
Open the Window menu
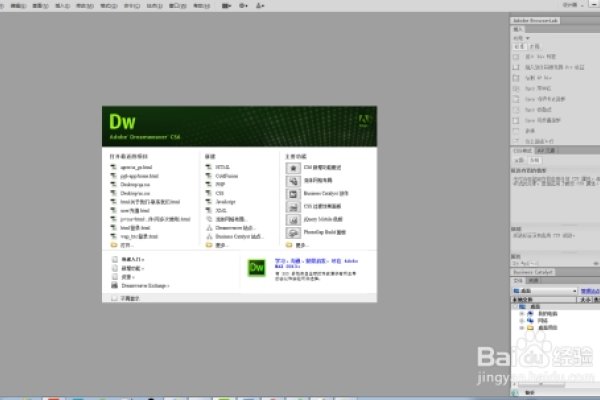tap(178, 6)
